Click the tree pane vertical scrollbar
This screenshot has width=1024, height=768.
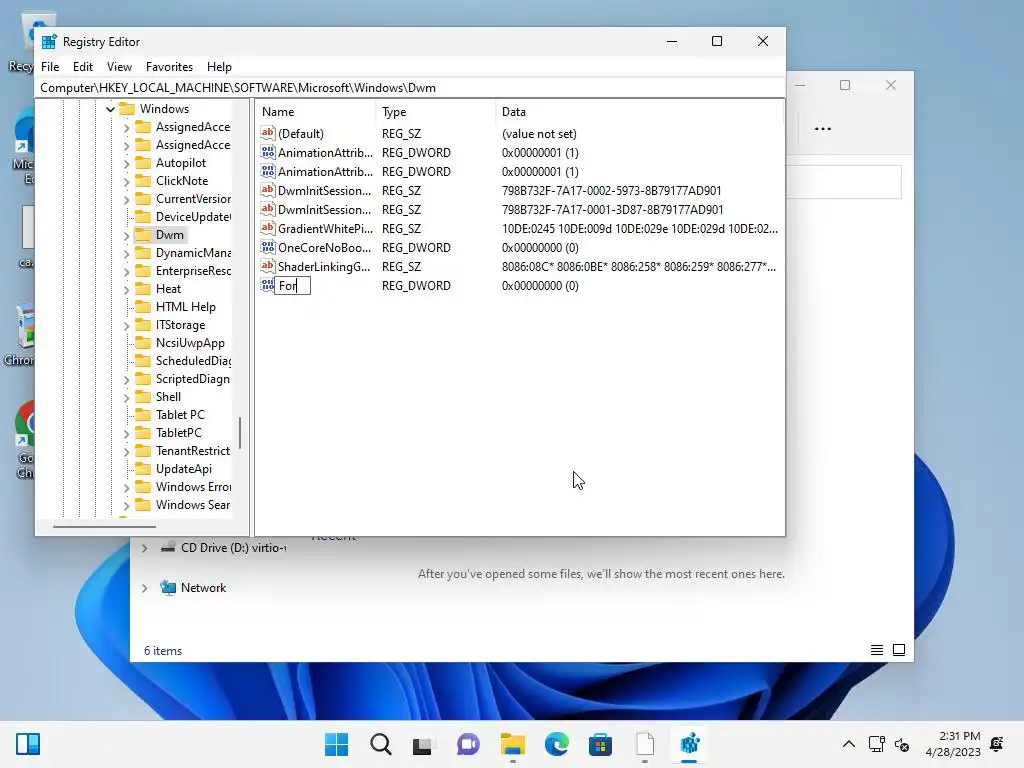pos(240,434)
